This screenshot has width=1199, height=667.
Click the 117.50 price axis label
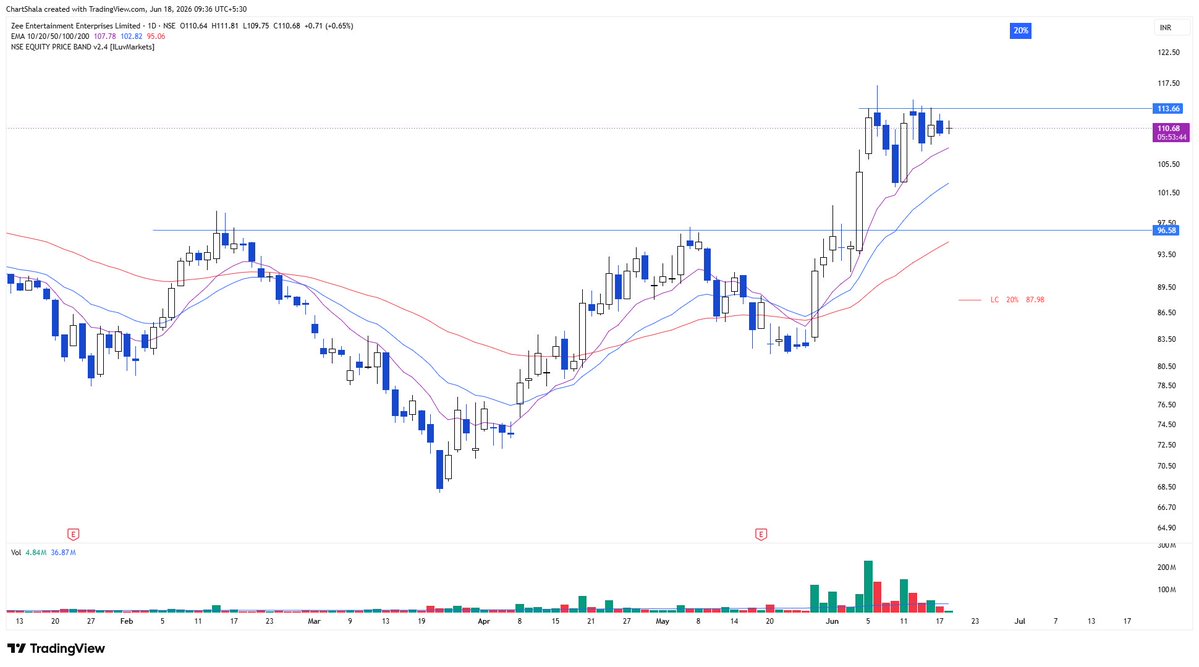[x=1168, y=83]
